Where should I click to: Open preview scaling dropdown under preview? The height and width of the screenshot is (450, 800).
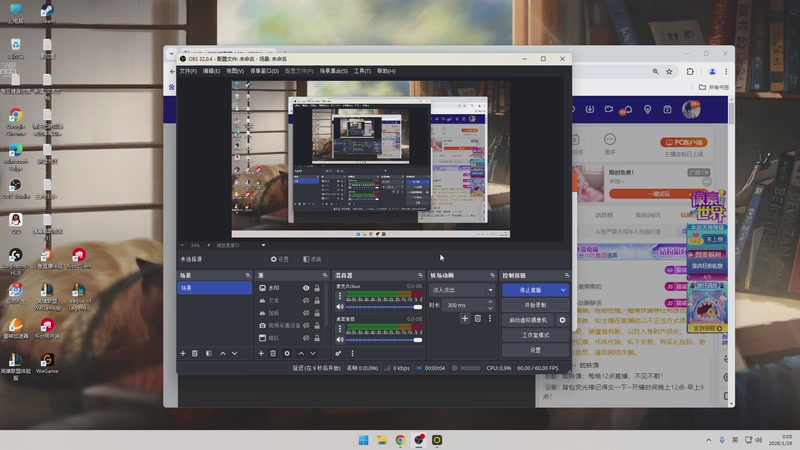263,245
